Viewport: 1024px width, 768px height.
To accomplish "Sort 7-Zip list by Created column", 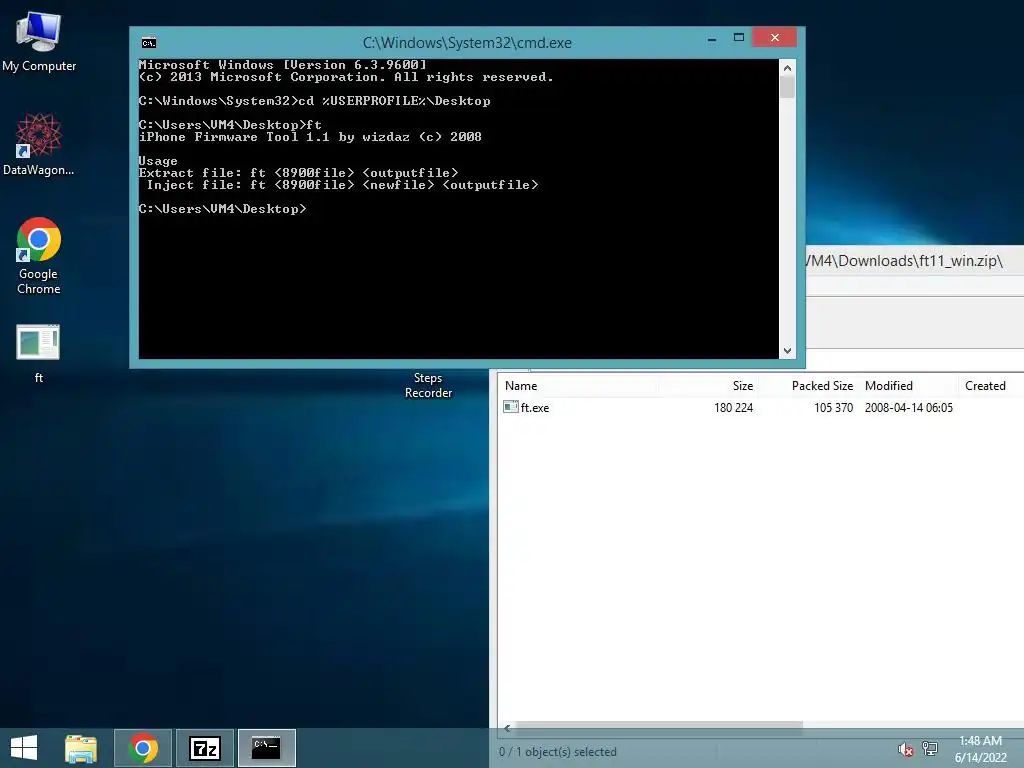I will pos(985,386).
